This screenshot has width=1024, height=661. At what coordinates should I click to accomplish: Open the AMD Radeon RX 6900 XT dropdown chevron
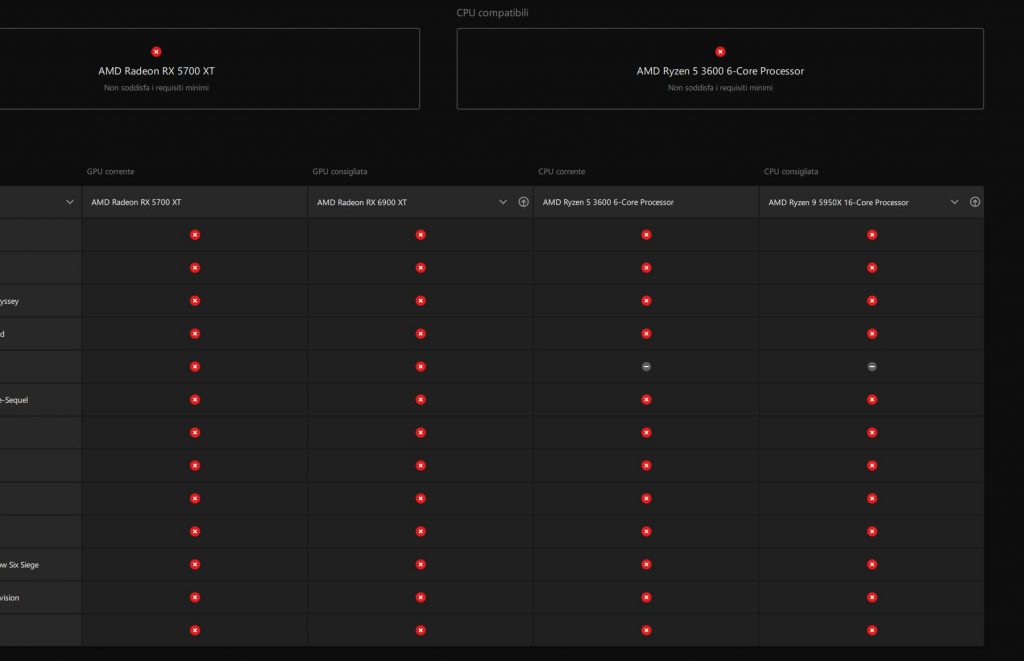point(503,202)
